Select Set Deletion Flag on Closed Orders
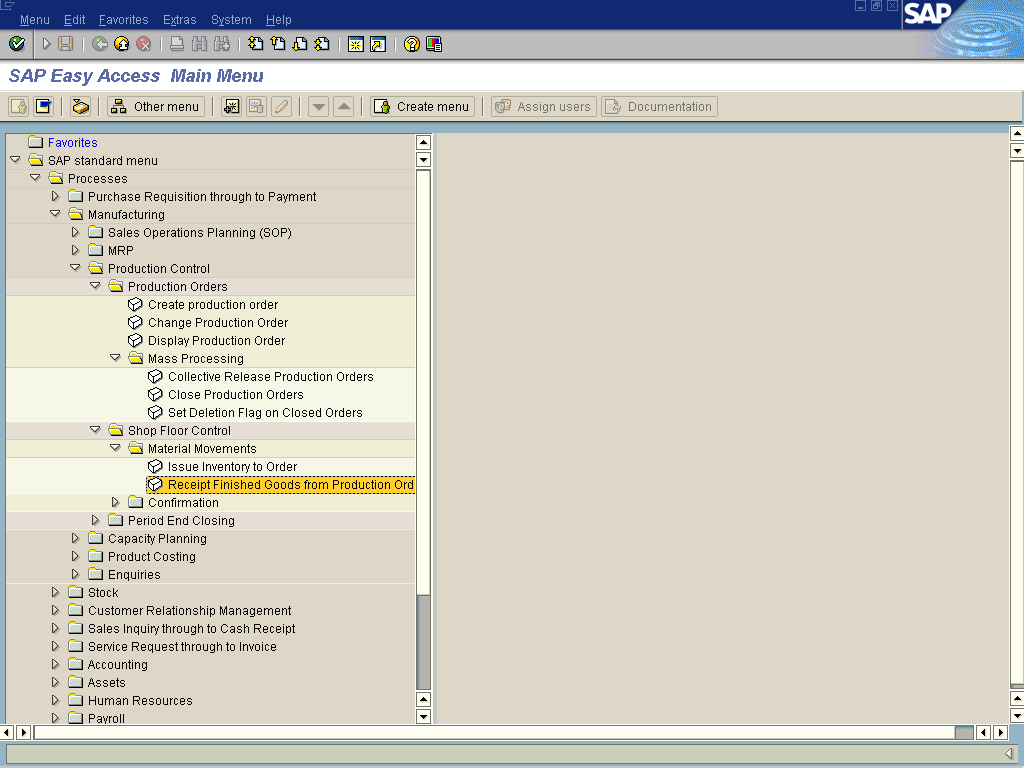Image resolution: width=1024 pixels, height=768 pixels. (x=265, y=413)
